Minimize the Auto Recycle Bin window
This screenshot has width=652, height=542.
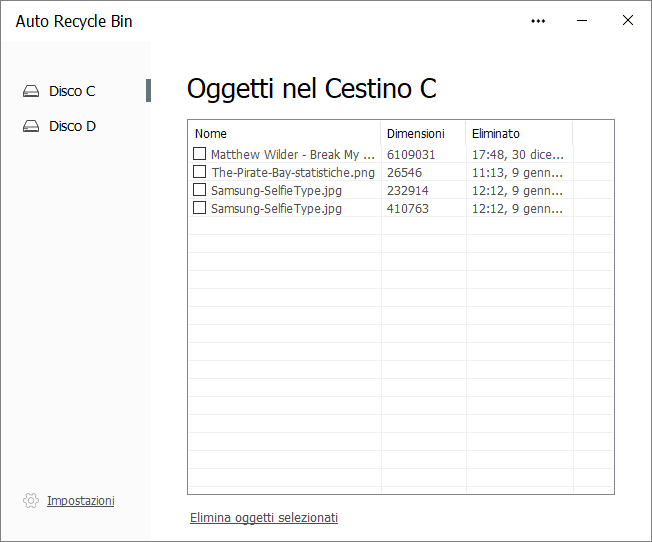pos(584,21)
